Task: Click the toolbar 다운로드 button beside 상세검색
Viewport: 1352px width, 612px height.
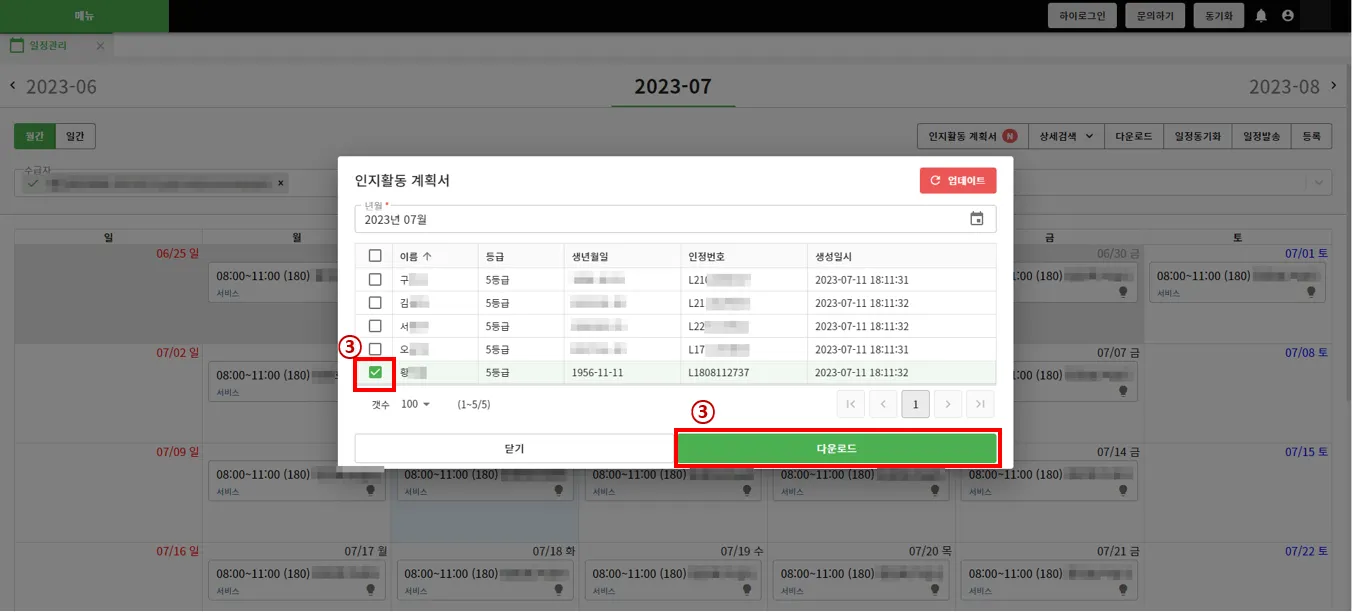Action: (1133, 136)
